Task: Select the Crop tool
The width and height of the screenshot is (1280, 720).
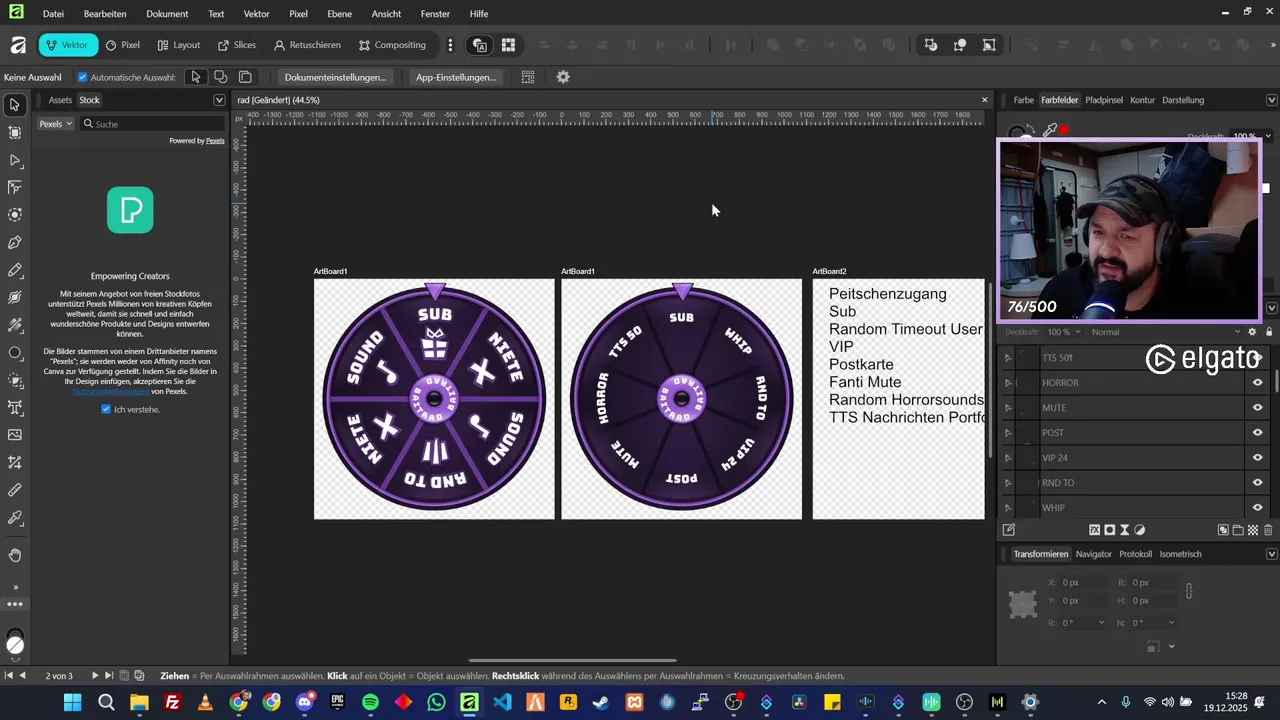Action: click(15, 462)
